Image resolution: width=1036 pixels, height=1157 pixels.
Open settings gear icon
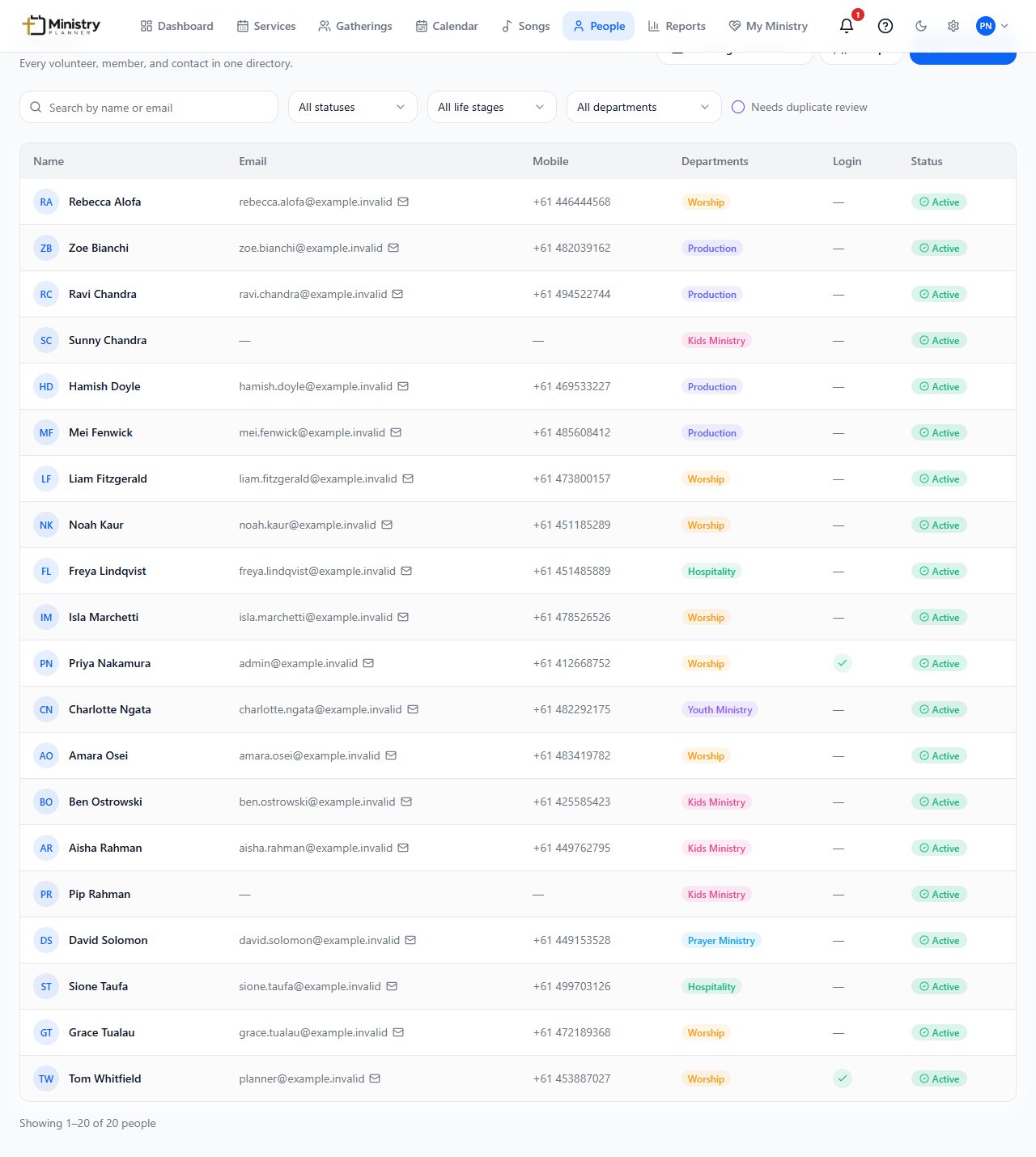(x=953, y=26)
